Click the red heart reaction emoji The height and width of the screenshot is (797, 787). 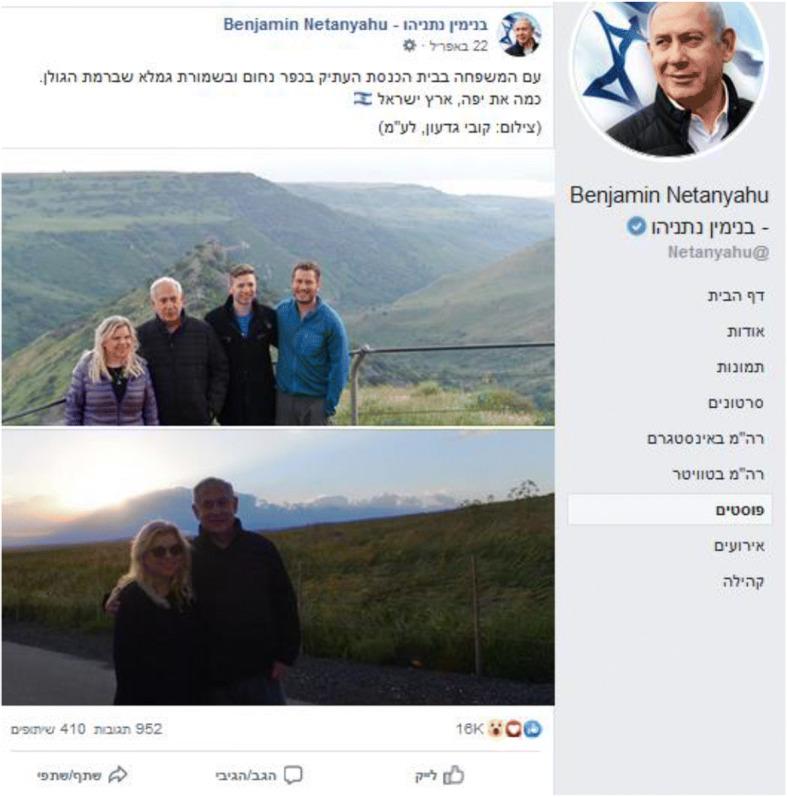513,730
